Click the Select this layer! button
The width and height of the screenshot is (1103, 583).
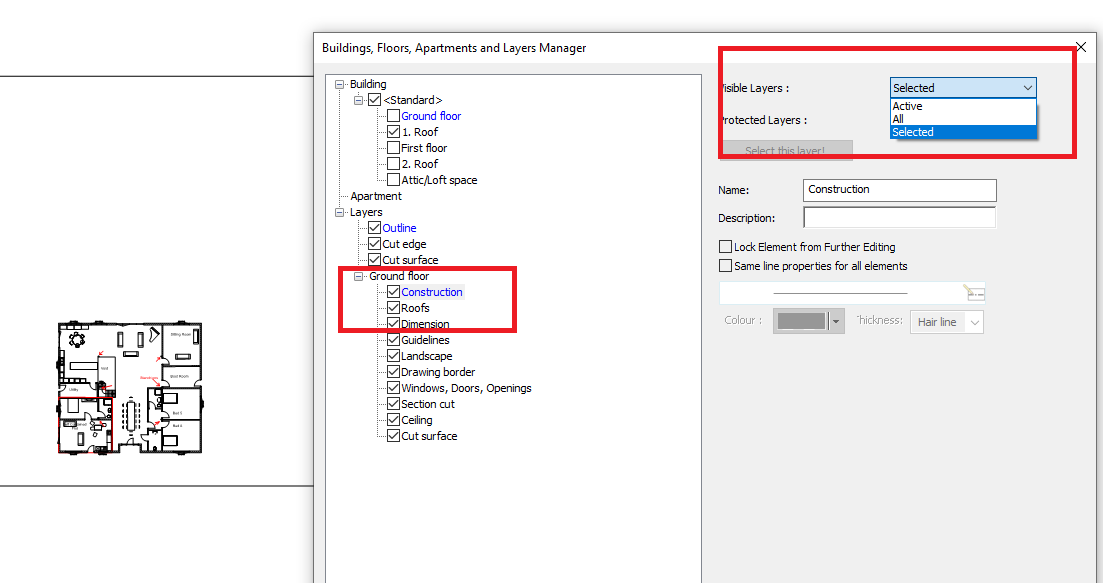click(x=785, y=150)
